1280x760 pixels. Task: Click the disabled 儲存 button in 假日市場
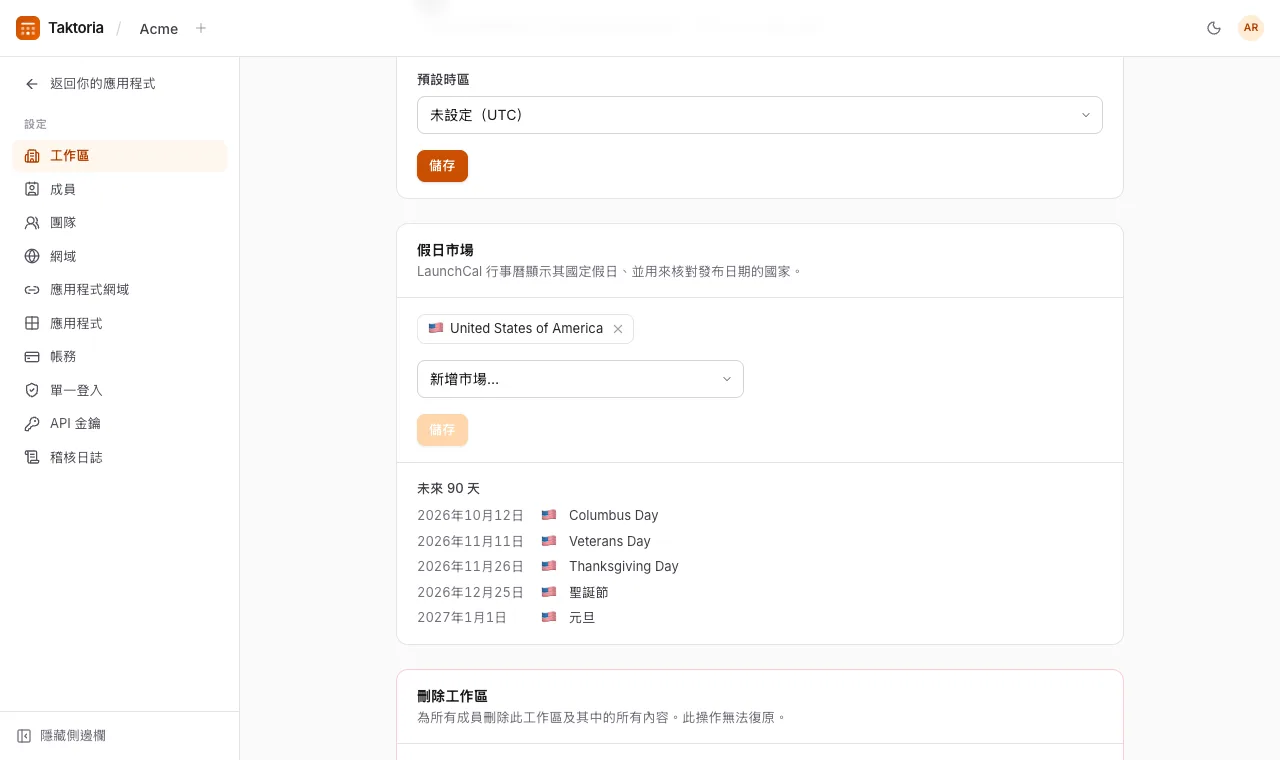(x=442, y=430)
